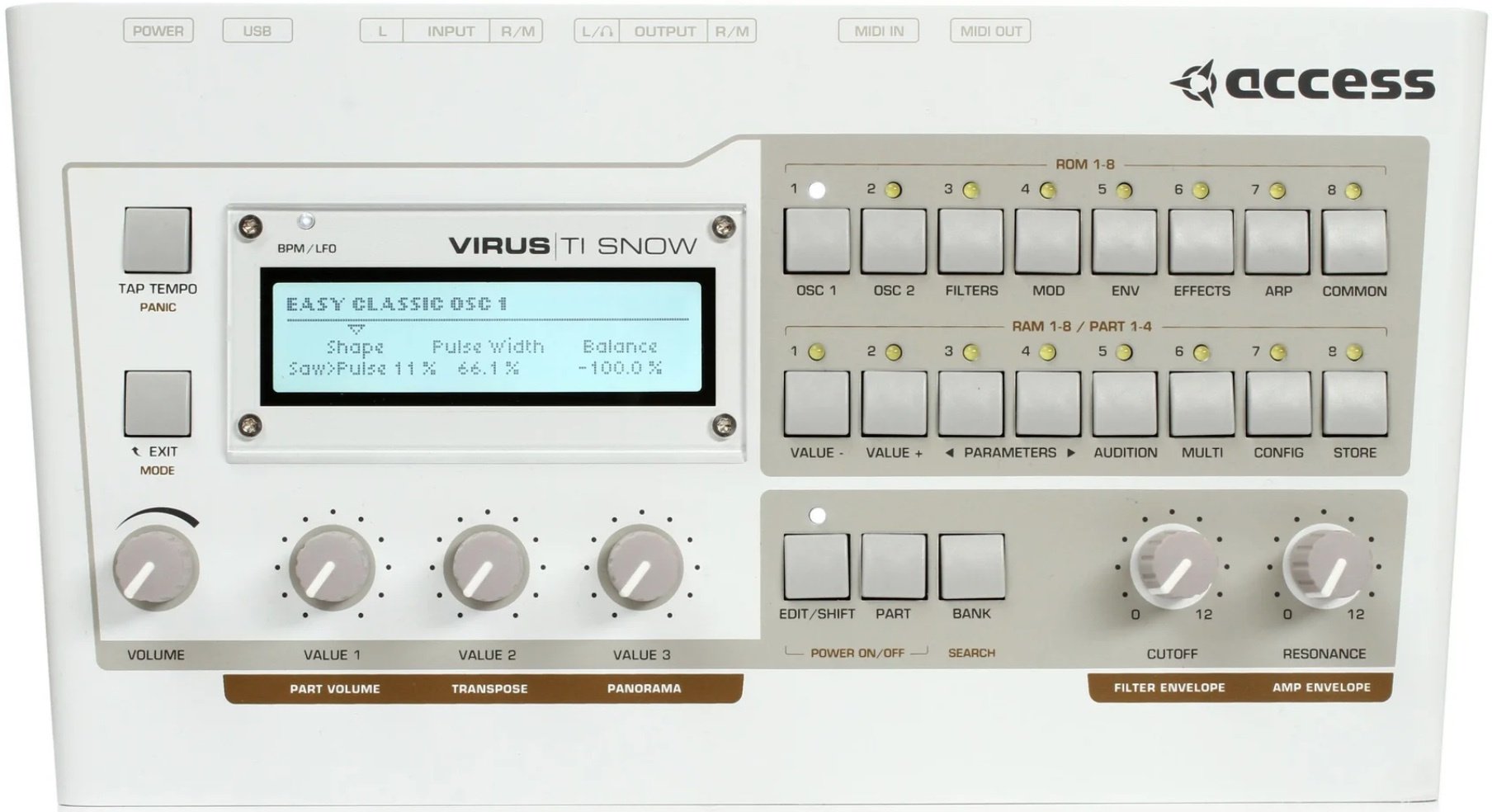
Task: Click the ROM 6 LED indicator
Action: [x=1201, y=191]
